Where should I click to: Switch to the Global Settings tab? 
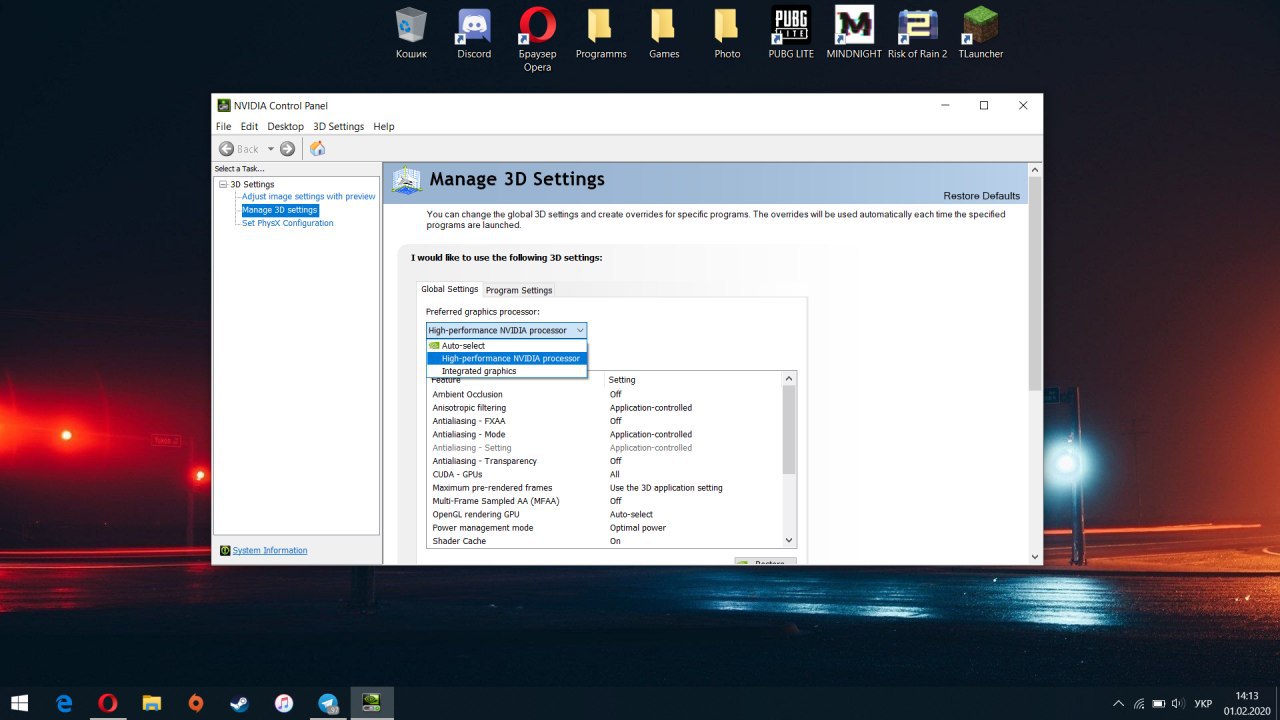[449, 289]
